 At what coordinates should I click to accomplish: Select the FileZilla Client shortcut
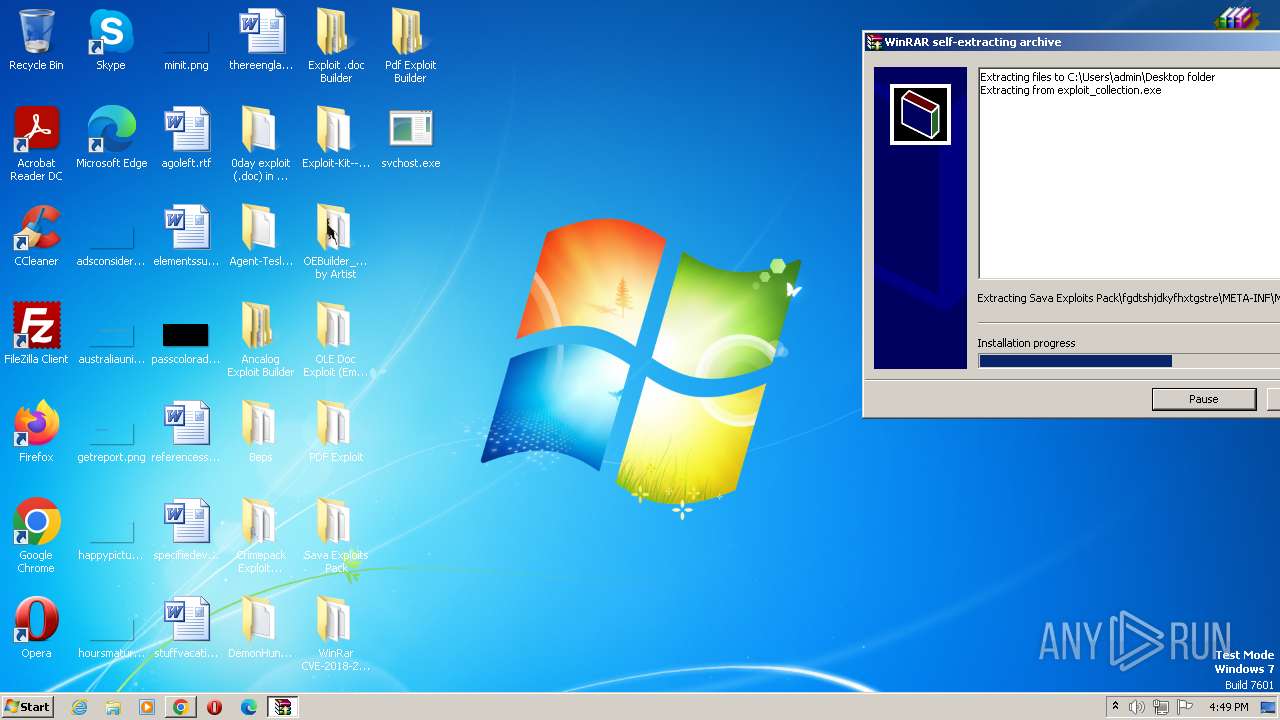point(36,334)
